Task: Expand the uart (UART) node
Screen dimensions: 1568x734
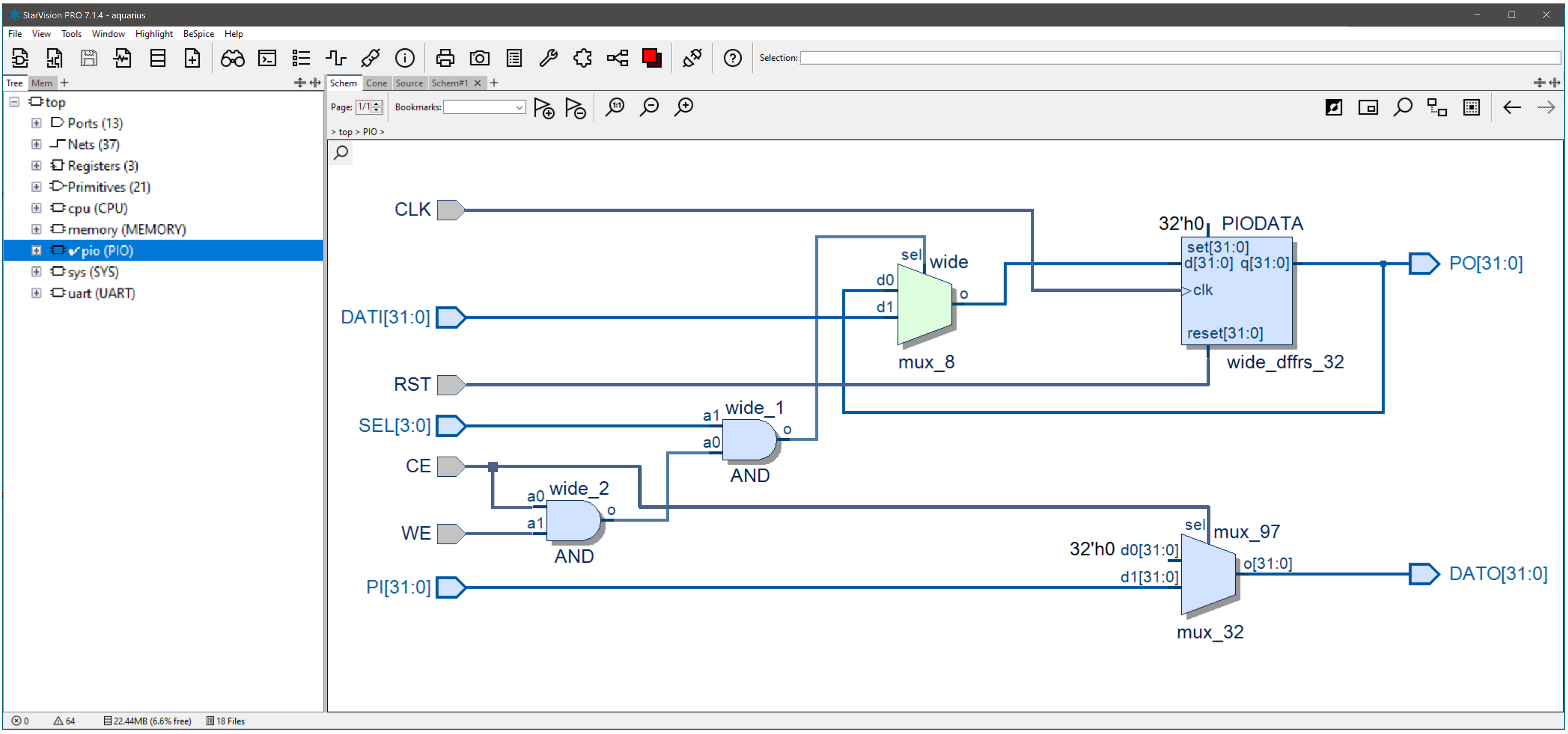Action: pyautogui.click(x=36, y=293)
